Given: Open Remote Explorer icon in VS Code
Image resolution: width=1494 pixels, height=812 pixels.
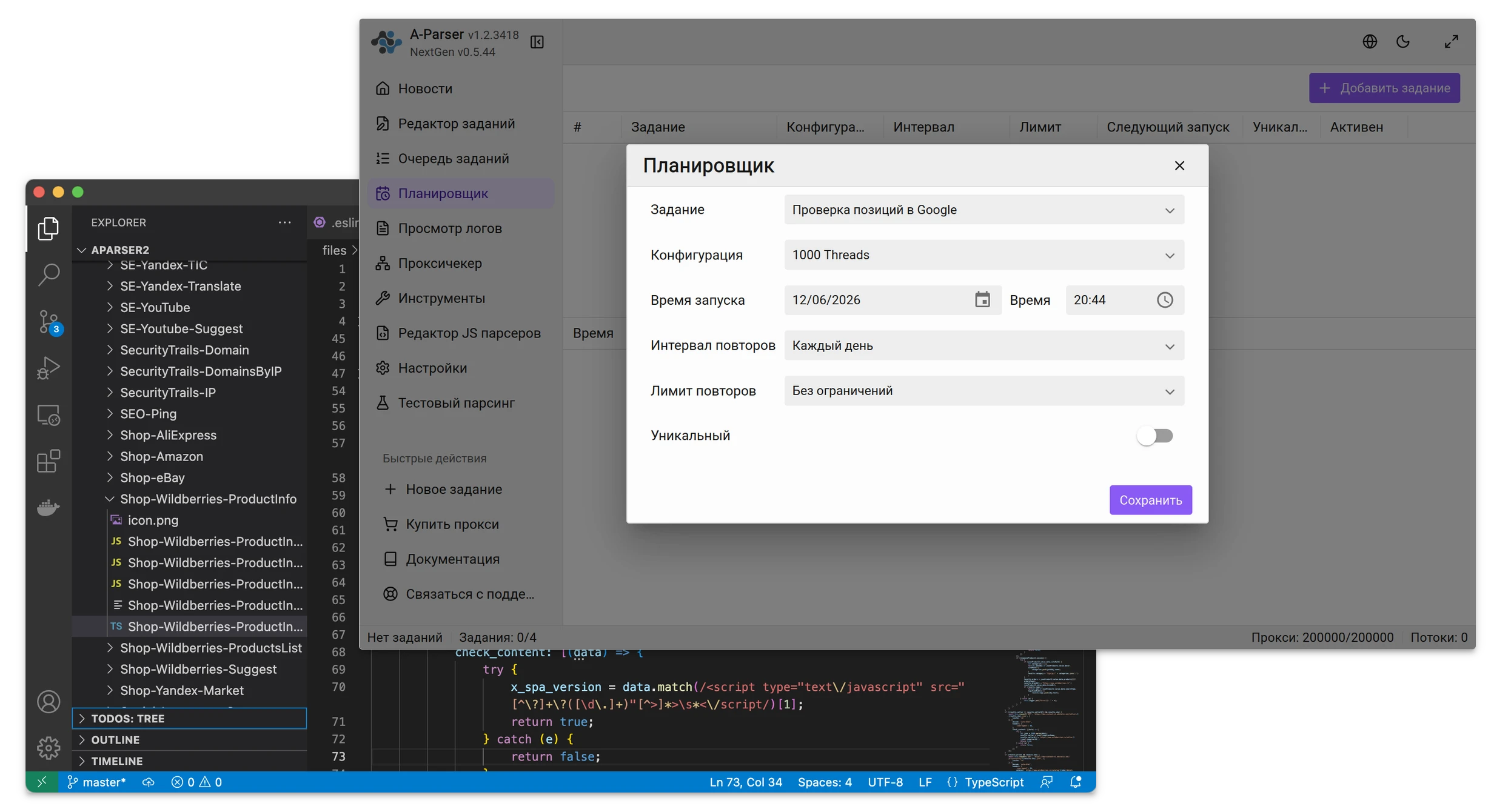Looking at the screenshot, I should point(49,415).
